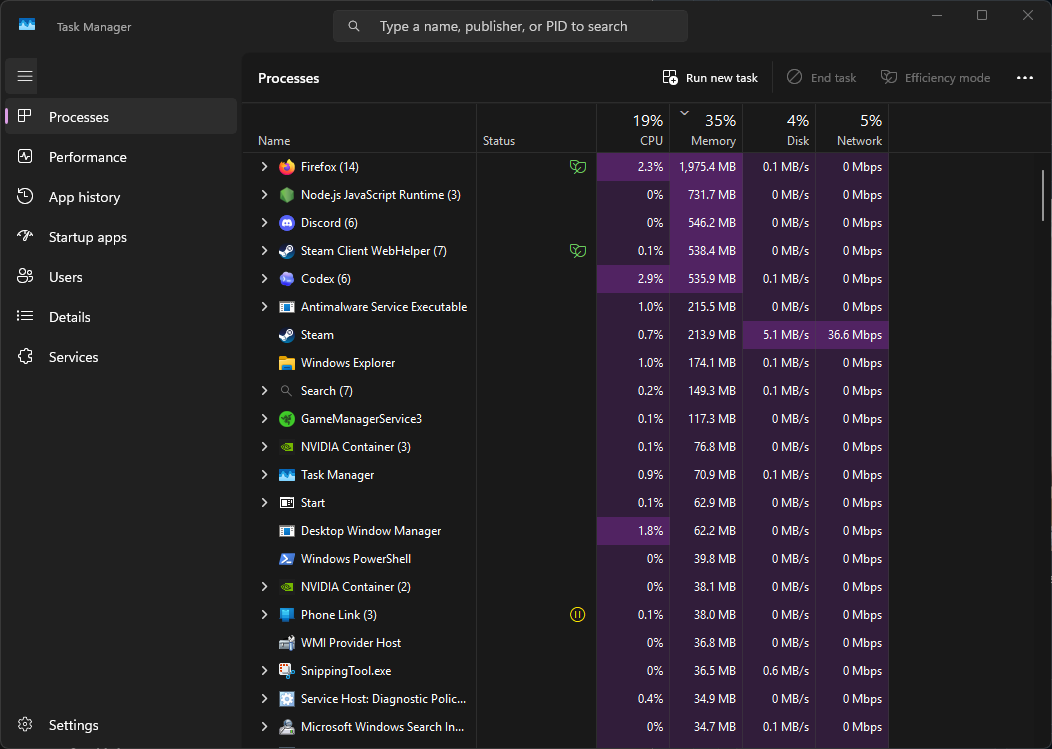Image resolution: width=1052 pixels, height=749 pixels.
Task: Open the hamburger navigation menu
Action: tap(25, 76)
